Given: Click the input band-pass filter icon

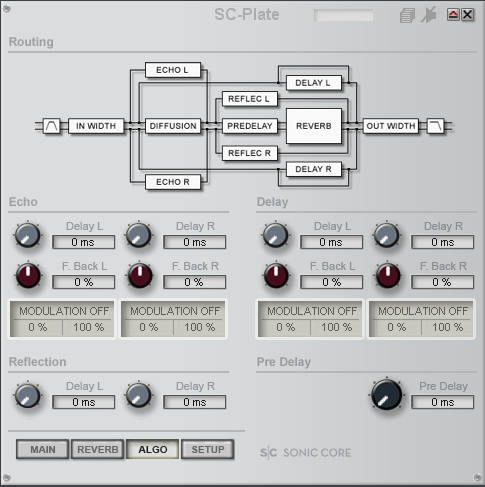Looking at the screenshot, I should (x=52, y=126).
